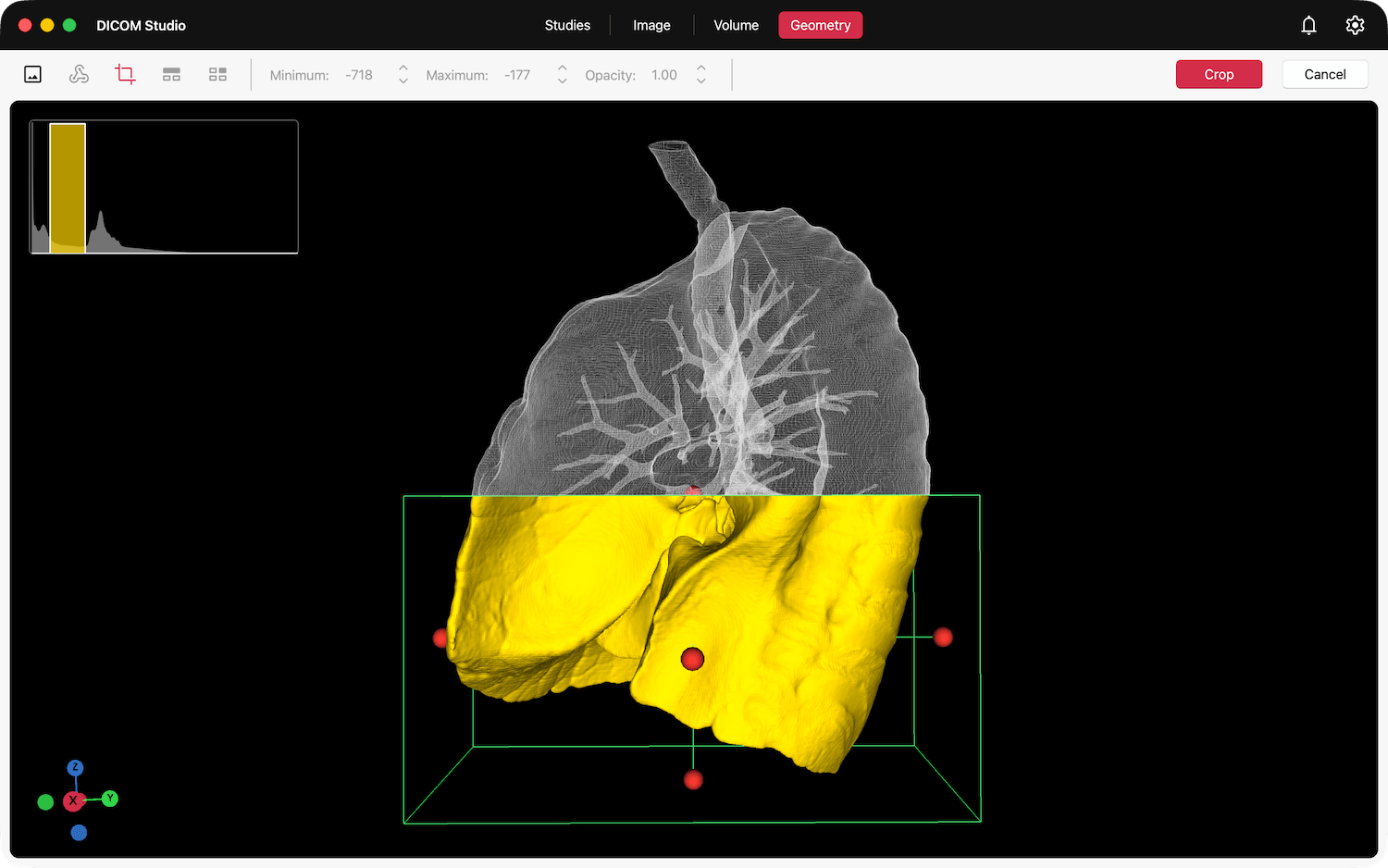
Task: Increase the Maximum value with up arrow
Action: click(562, 68)
